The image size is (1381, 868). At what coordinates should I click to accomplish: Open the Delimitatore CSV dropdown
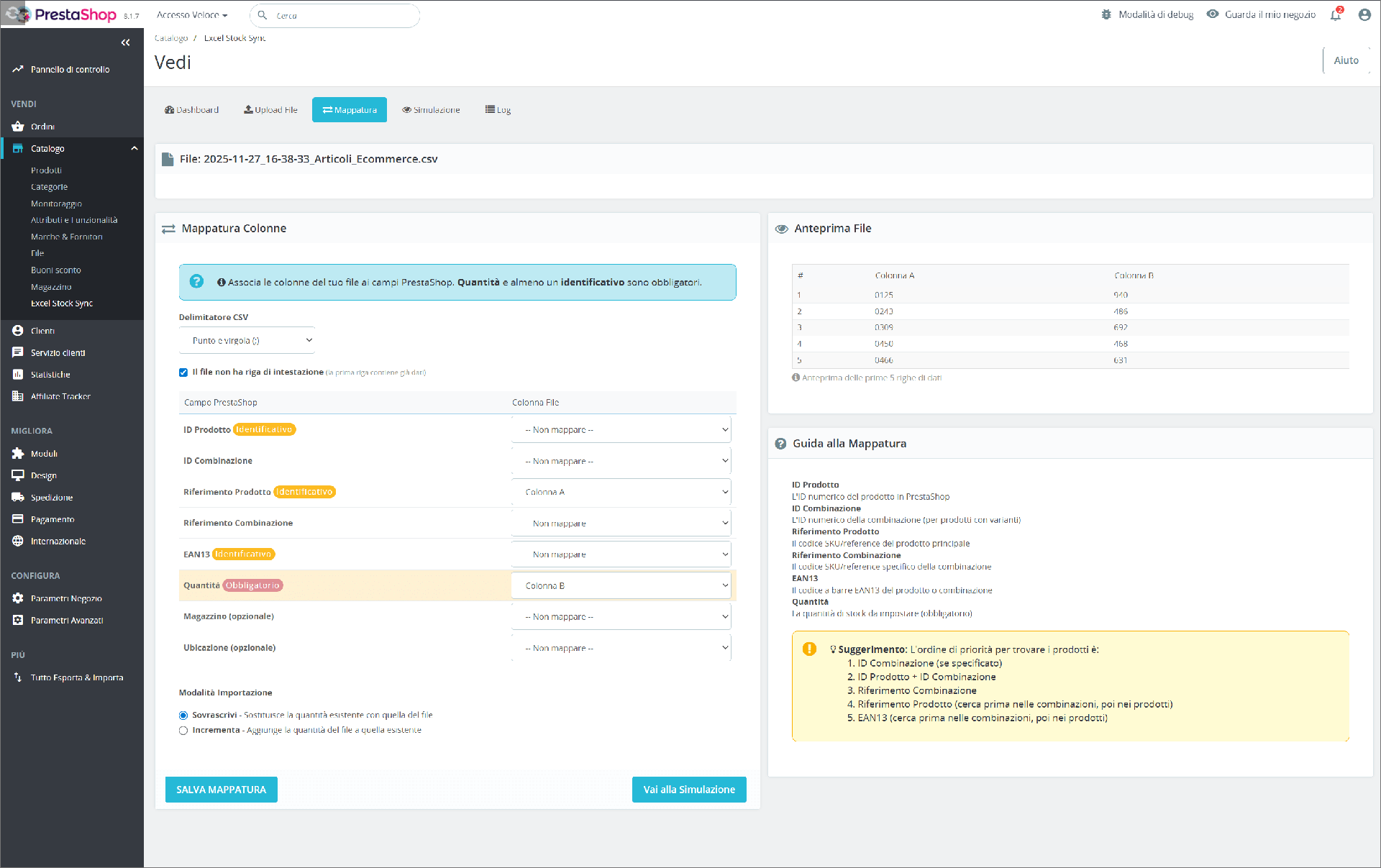247,341
